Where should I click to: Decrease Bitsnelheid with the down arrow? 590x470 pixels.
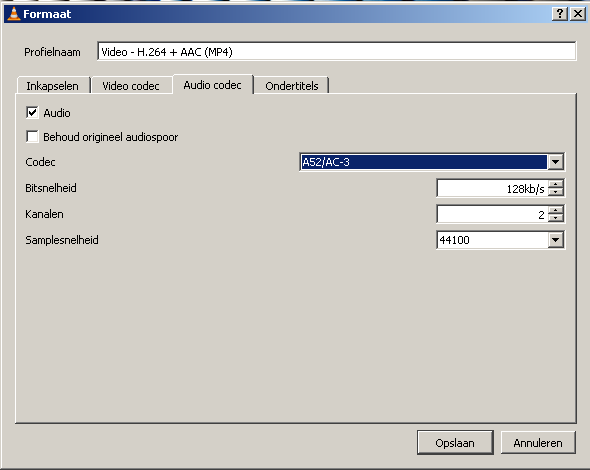click(x=556, y=192)
